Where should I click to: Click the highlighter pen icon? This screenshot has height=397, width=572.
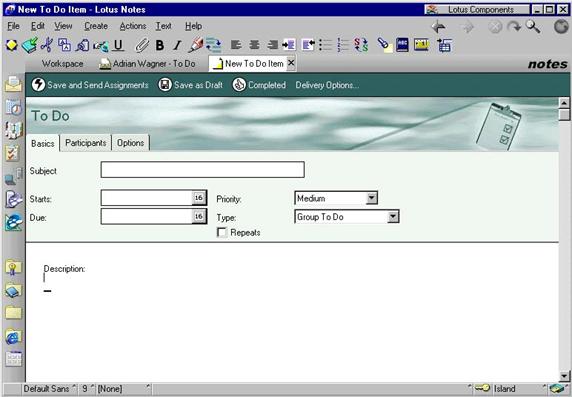click(x=196, y=45)
